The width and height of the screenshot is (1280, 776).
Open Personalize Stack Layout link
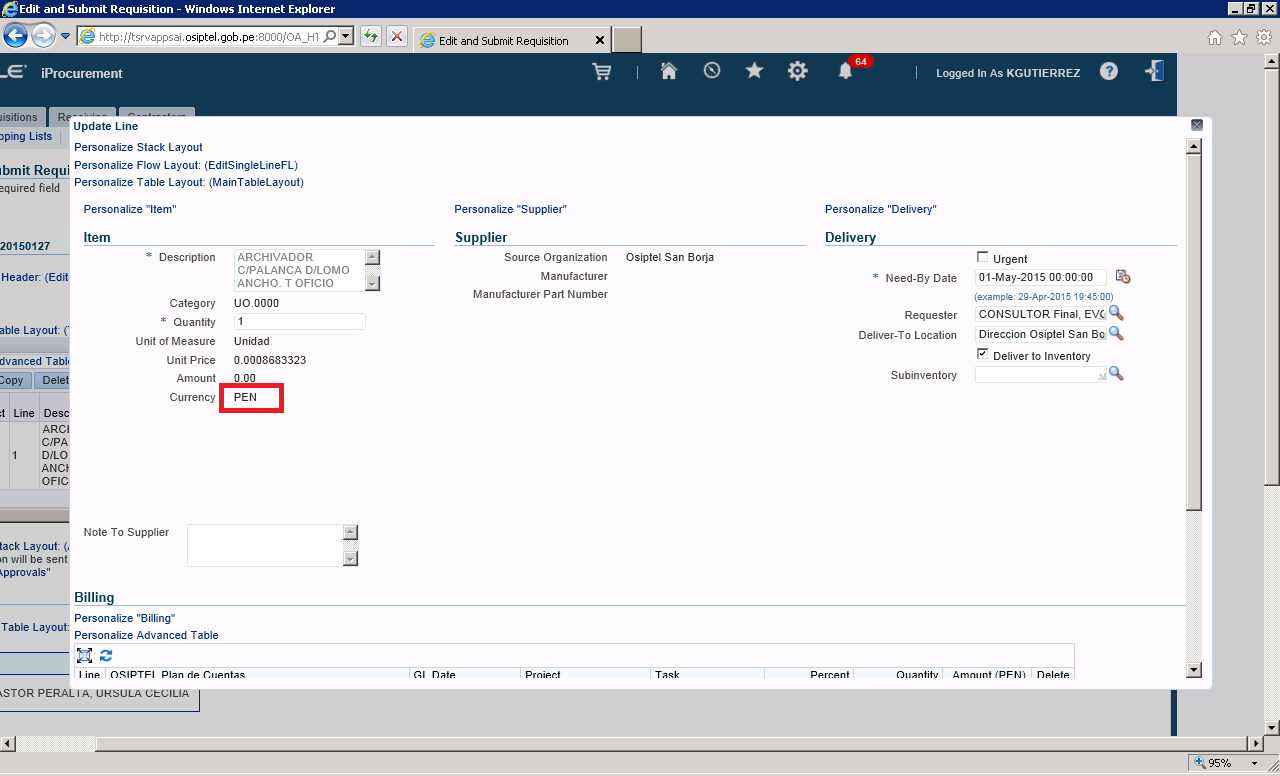pos(138,147)
